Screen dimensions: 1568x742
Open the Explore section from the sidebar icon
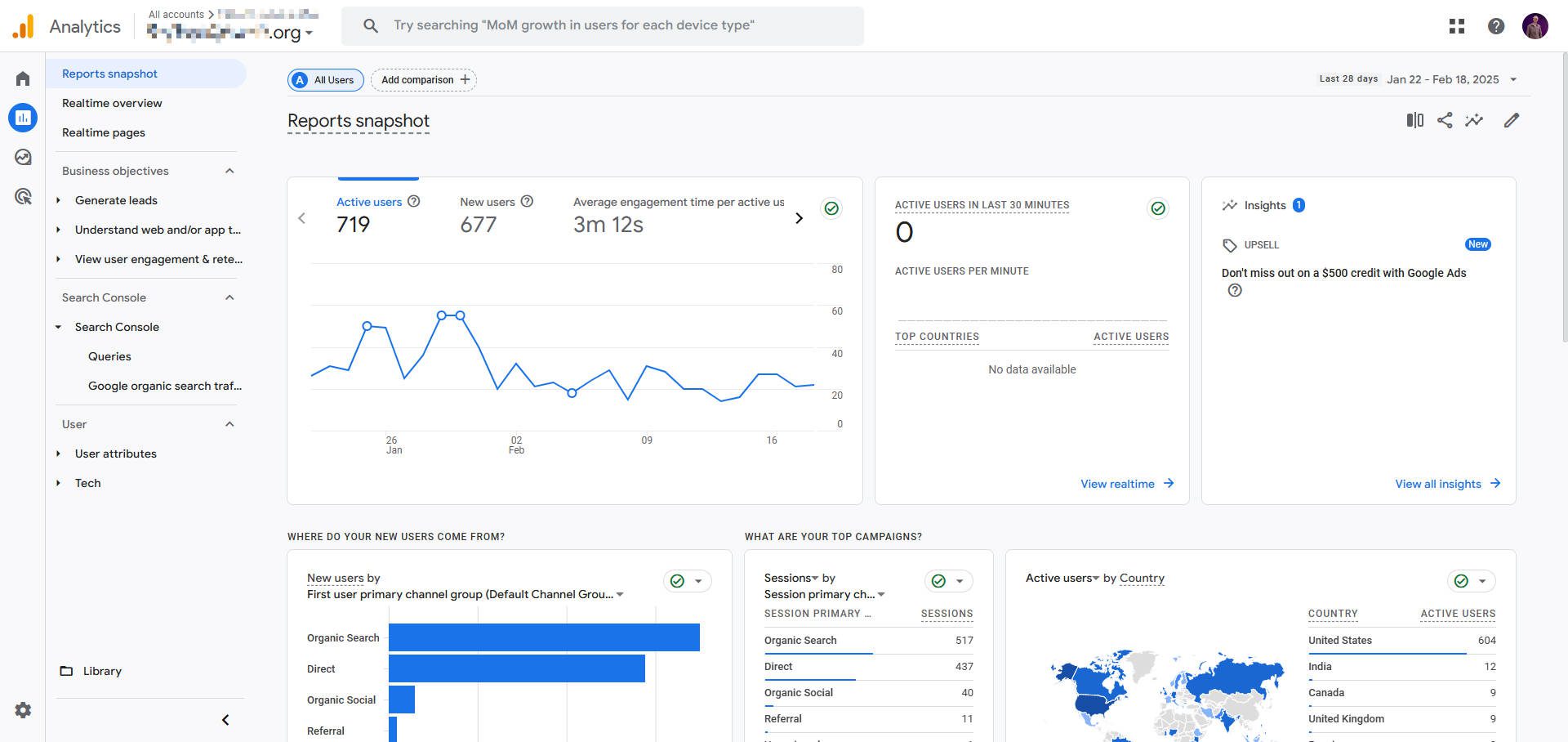[x=22, y=156]
